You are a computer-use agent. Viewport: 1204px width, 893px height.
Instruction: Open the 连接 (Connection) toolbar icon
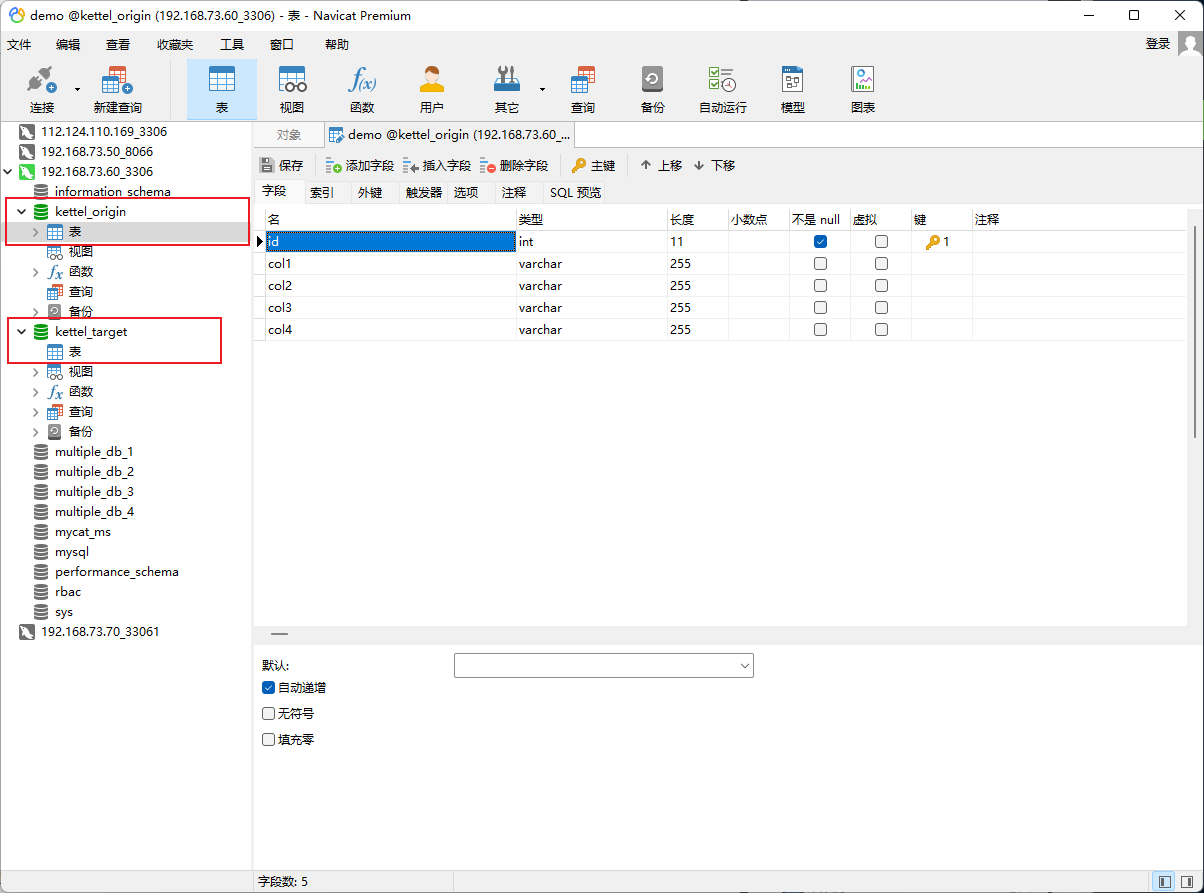(42, 89)
